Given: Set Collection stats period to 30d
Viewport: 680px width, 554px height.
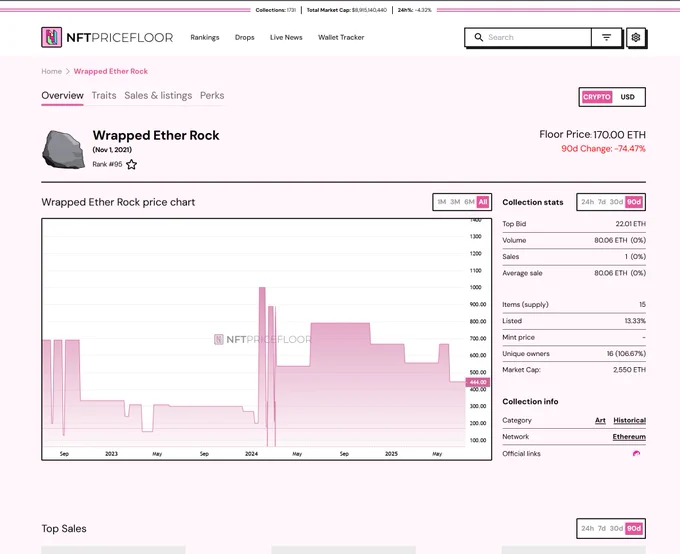Looking at the screenshot, I should pyautogui.click(x=616, y=202).
